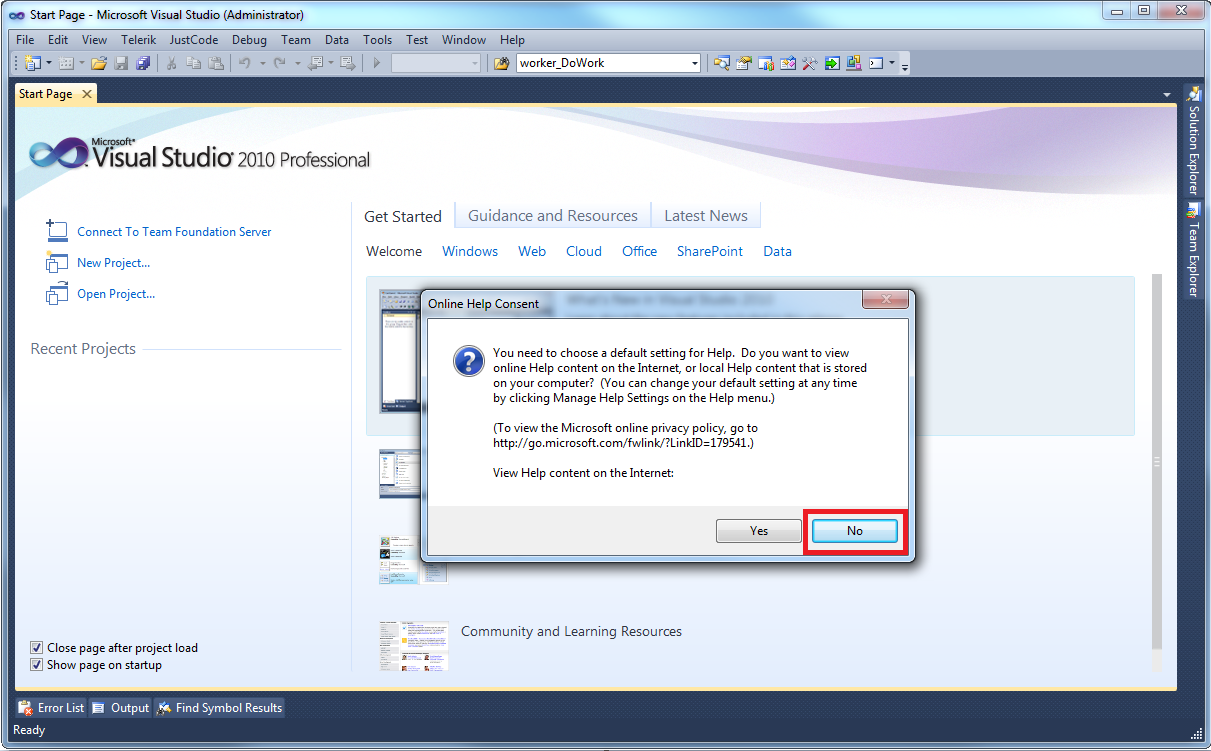Click the Add New Item toolbar icon
1211x751 pixels.
point(66,63)
